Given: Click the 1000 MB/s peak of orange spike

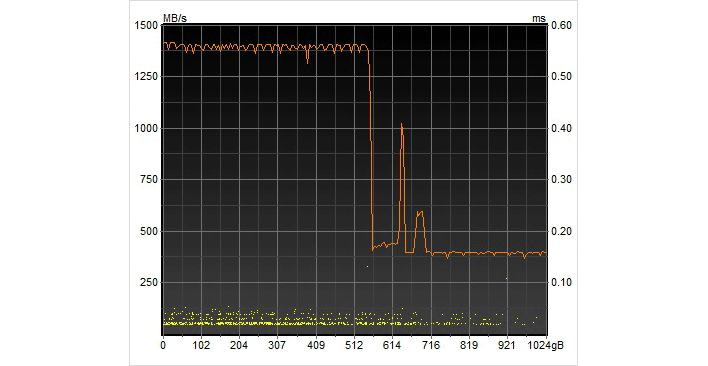Looking at the screenshot, I should pyautogui.click(x=401, y=124).
